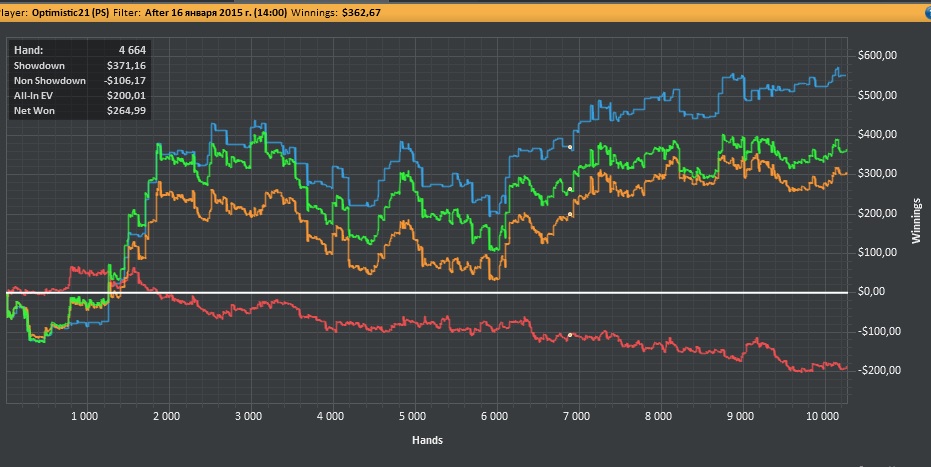Click the Net Won label in legend box
Screen dimensions: 931x467
(34, 110)
